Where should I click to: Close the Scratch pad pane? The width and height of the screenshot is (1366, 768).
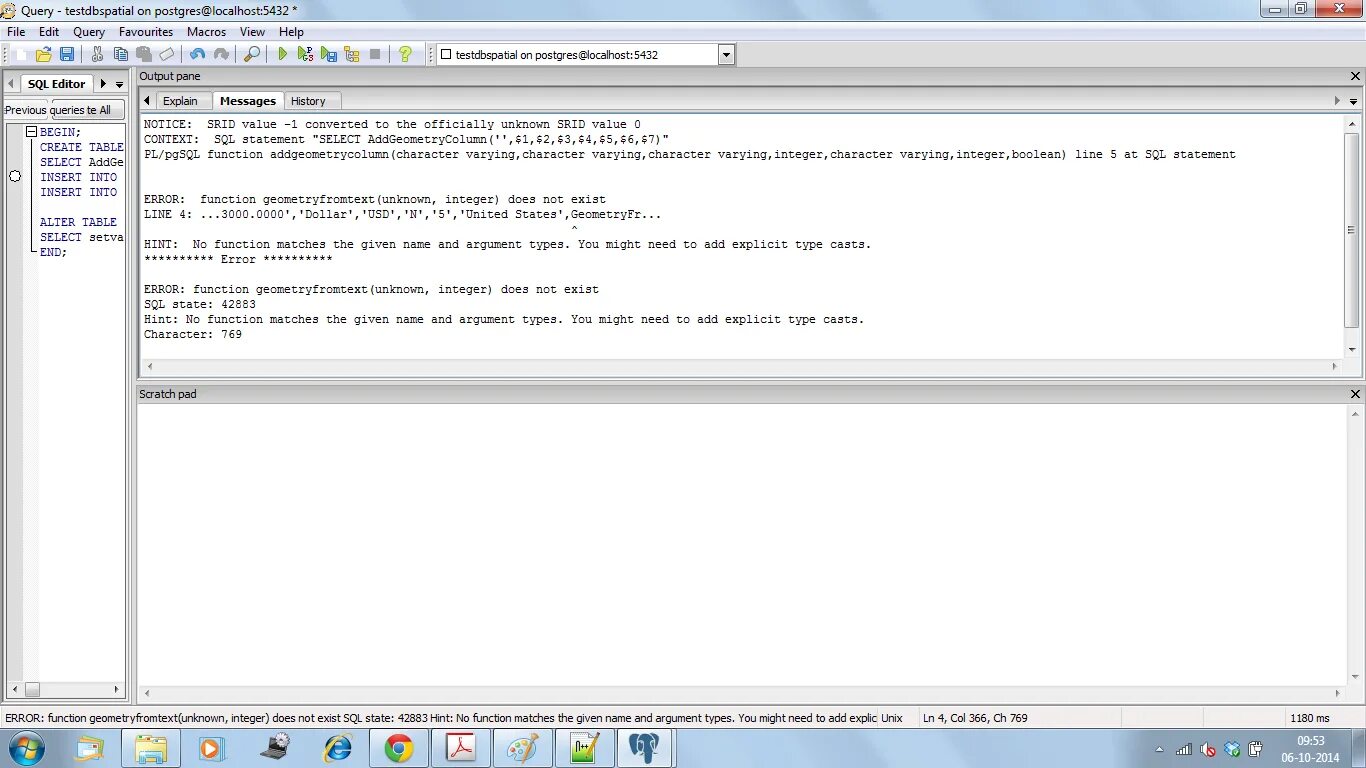tap(1356, 394)
